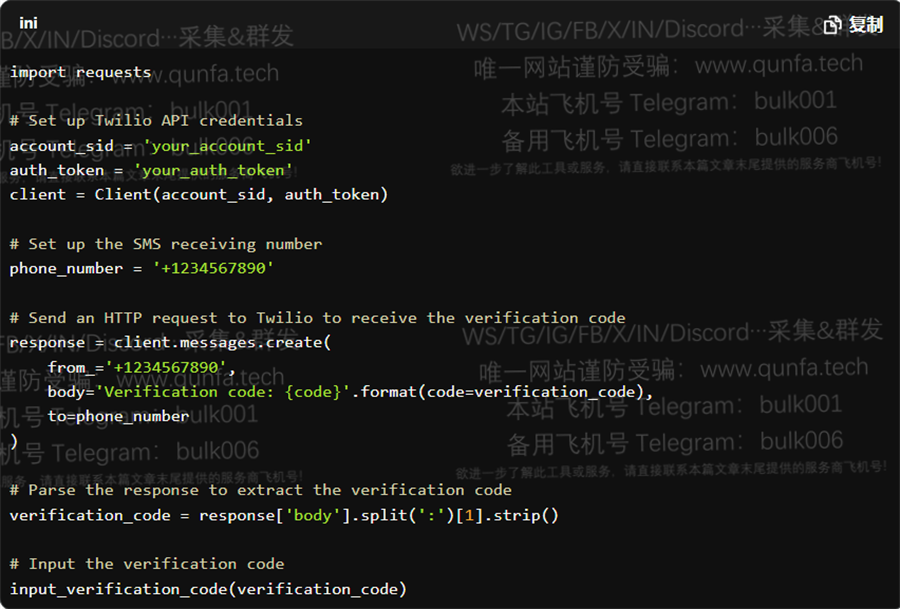
Task: Click the to=phone_number argument line
Action: [118, 416]
